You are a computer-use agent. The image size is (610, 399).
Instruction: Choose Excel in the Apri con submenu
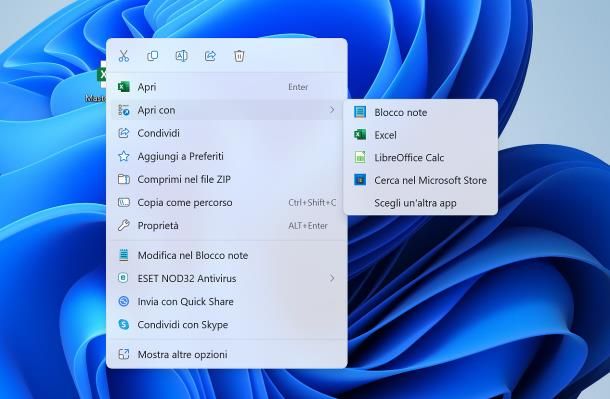pyautogui.click(x=421, y=135)
